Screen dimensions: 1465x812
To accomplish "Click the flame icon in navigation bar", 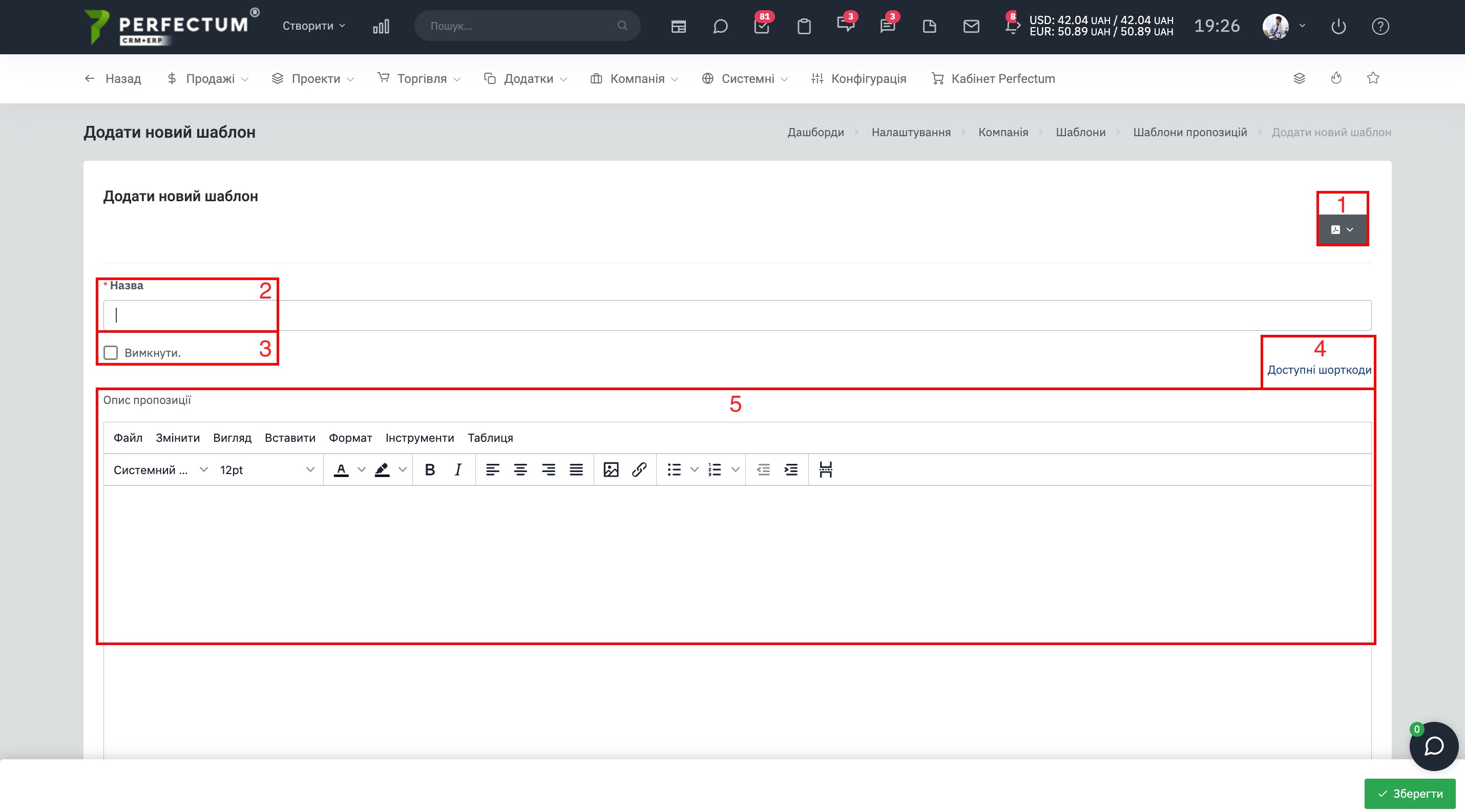I will [x=1336, y=78].
